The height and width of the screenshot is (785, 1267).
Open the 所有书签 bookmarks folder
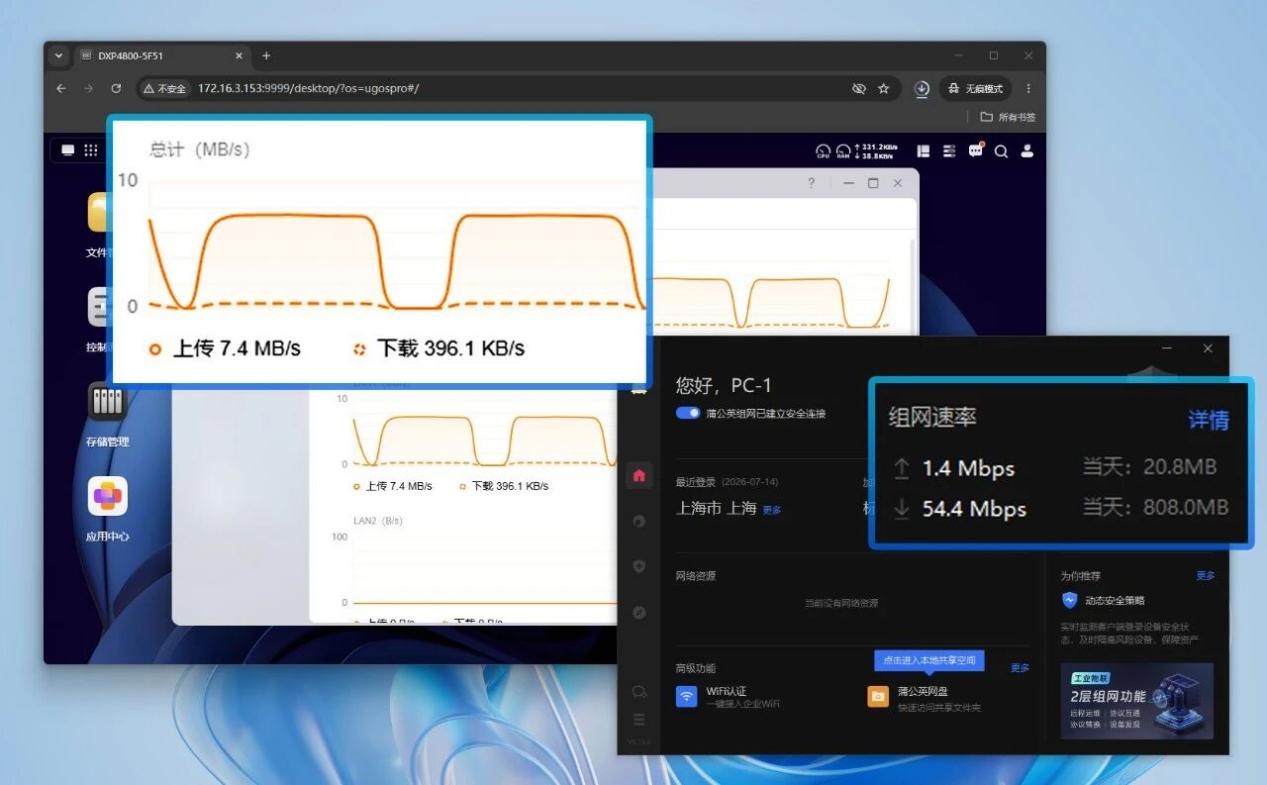[x=1008, y=117]
